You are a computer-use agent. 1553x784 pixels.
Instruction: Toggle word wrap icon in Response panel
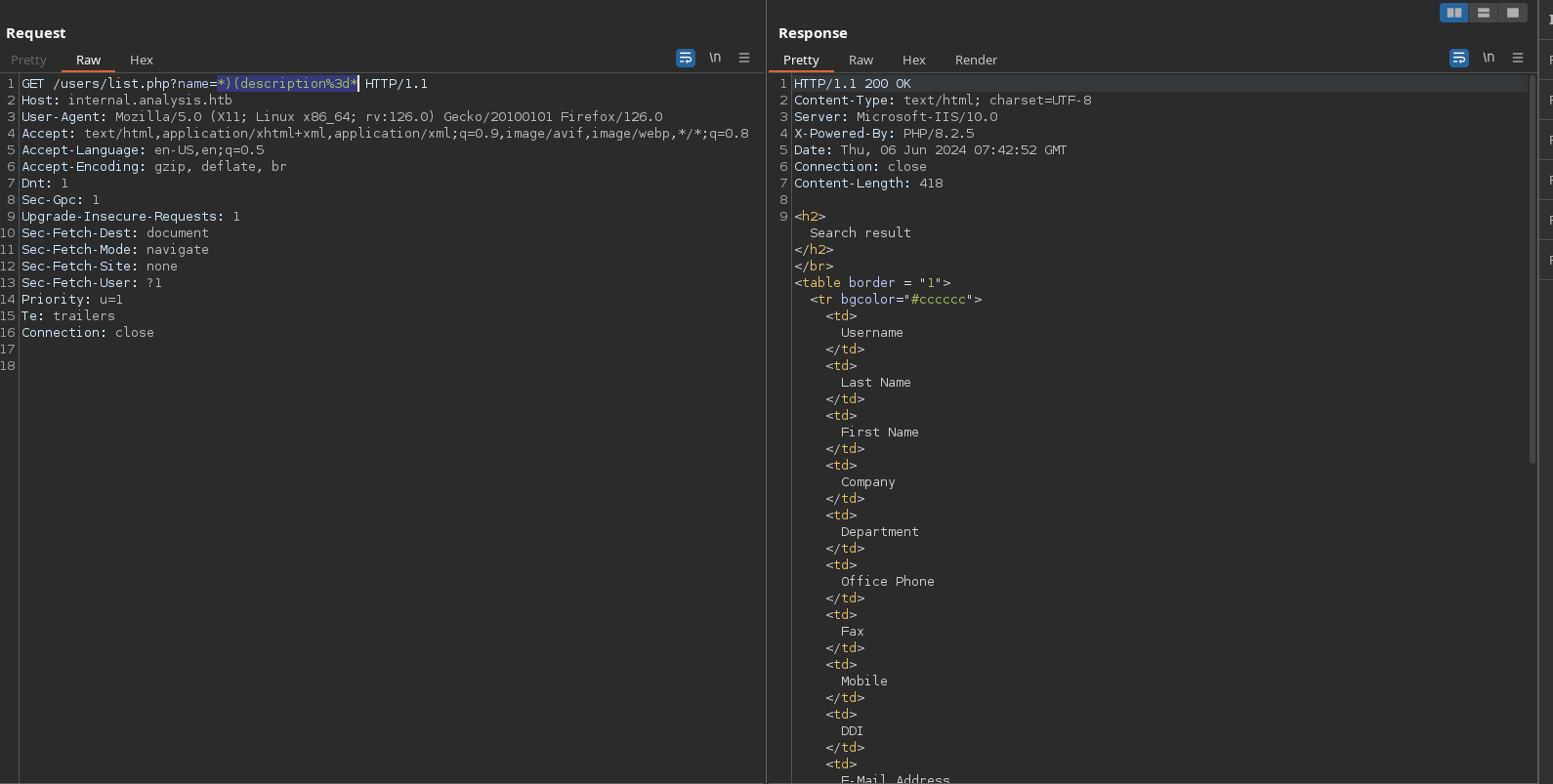(1459, 59)
